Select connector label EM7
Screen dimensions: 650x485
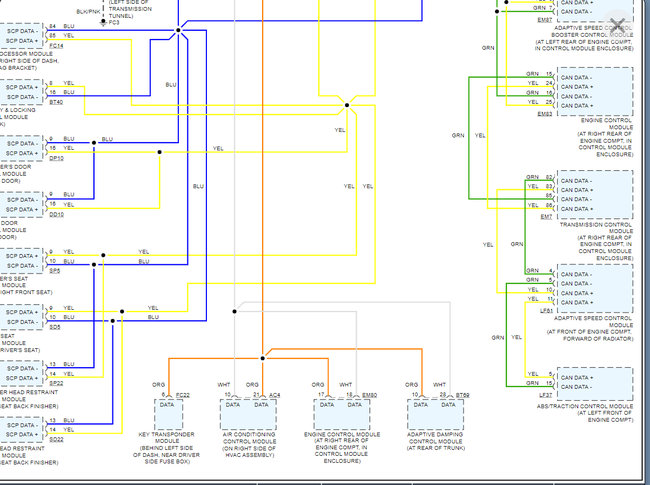(546, 216)
